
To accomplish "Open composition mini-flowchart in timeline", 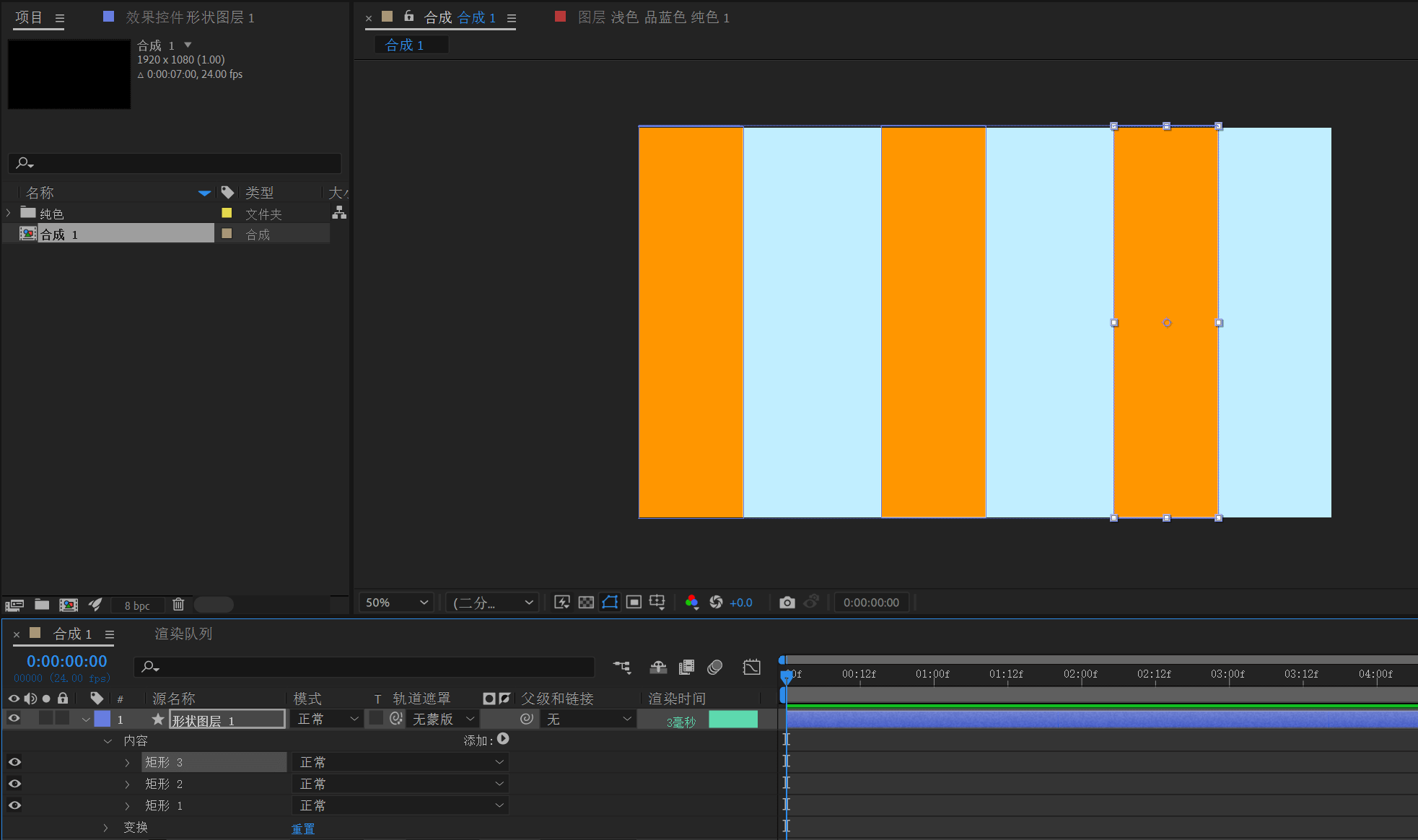I will [622, 667].
